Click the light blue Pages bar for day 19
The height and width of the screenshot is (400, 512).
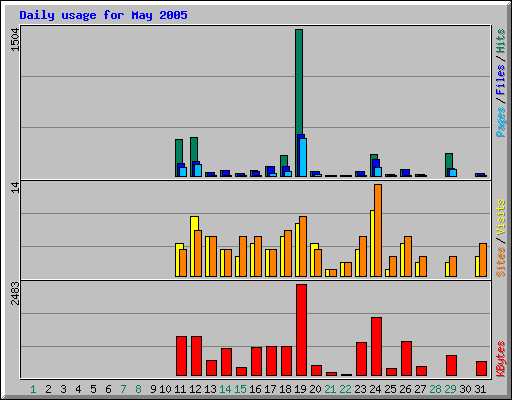(x=303, y=157)
